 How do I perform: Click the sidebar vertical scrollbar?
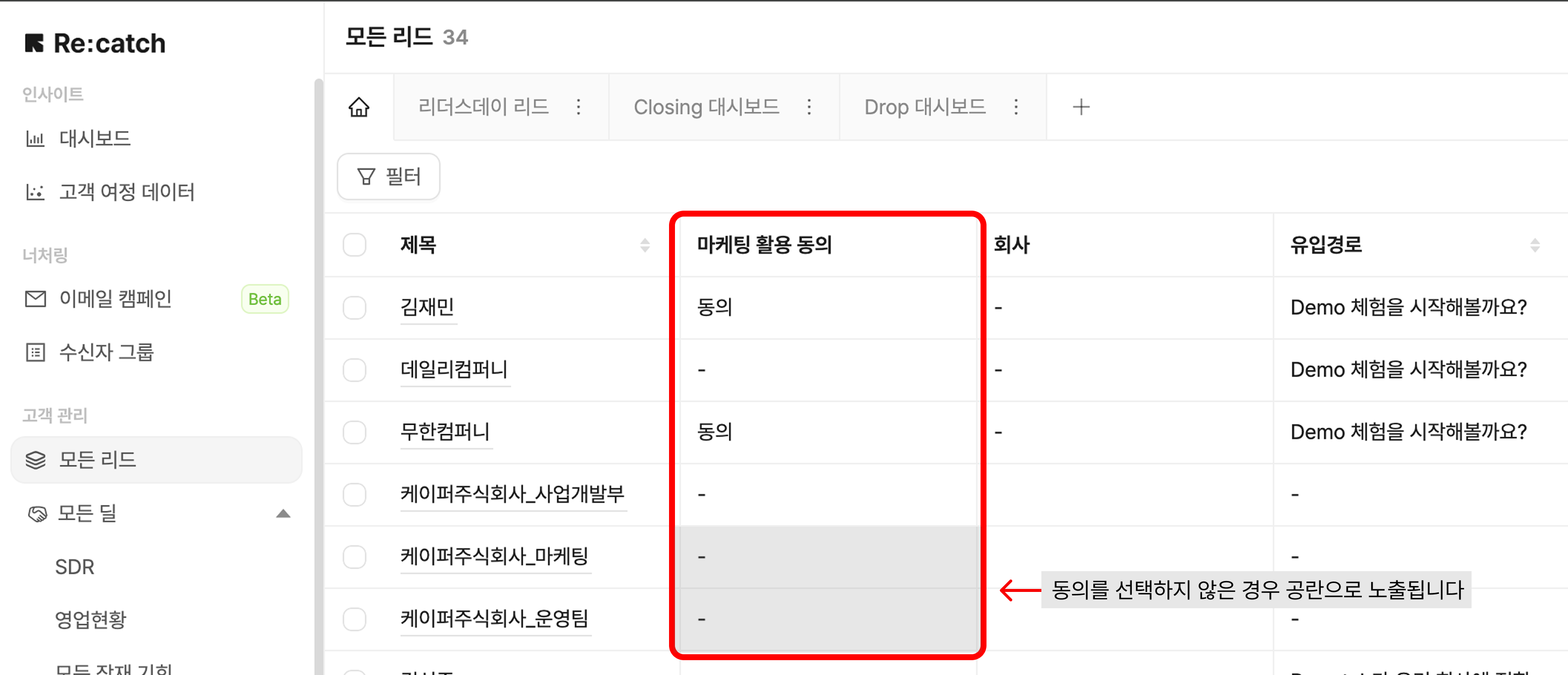[318, 365]
